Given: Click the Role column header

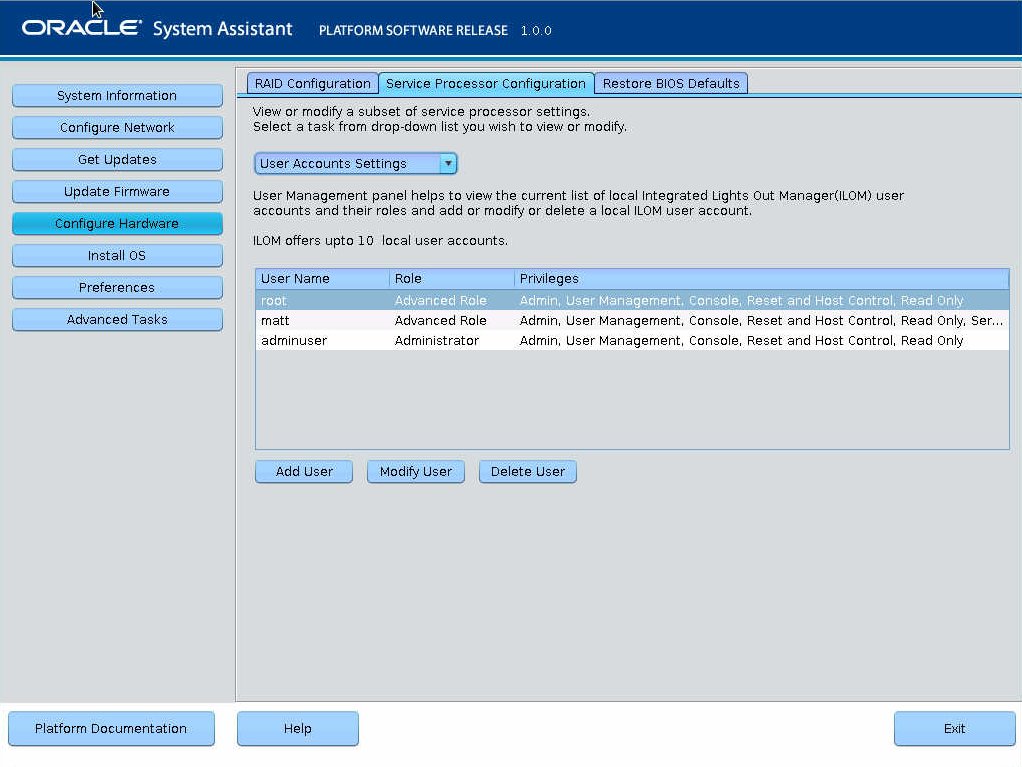Looking at the screenshot, I should (452, 278).
